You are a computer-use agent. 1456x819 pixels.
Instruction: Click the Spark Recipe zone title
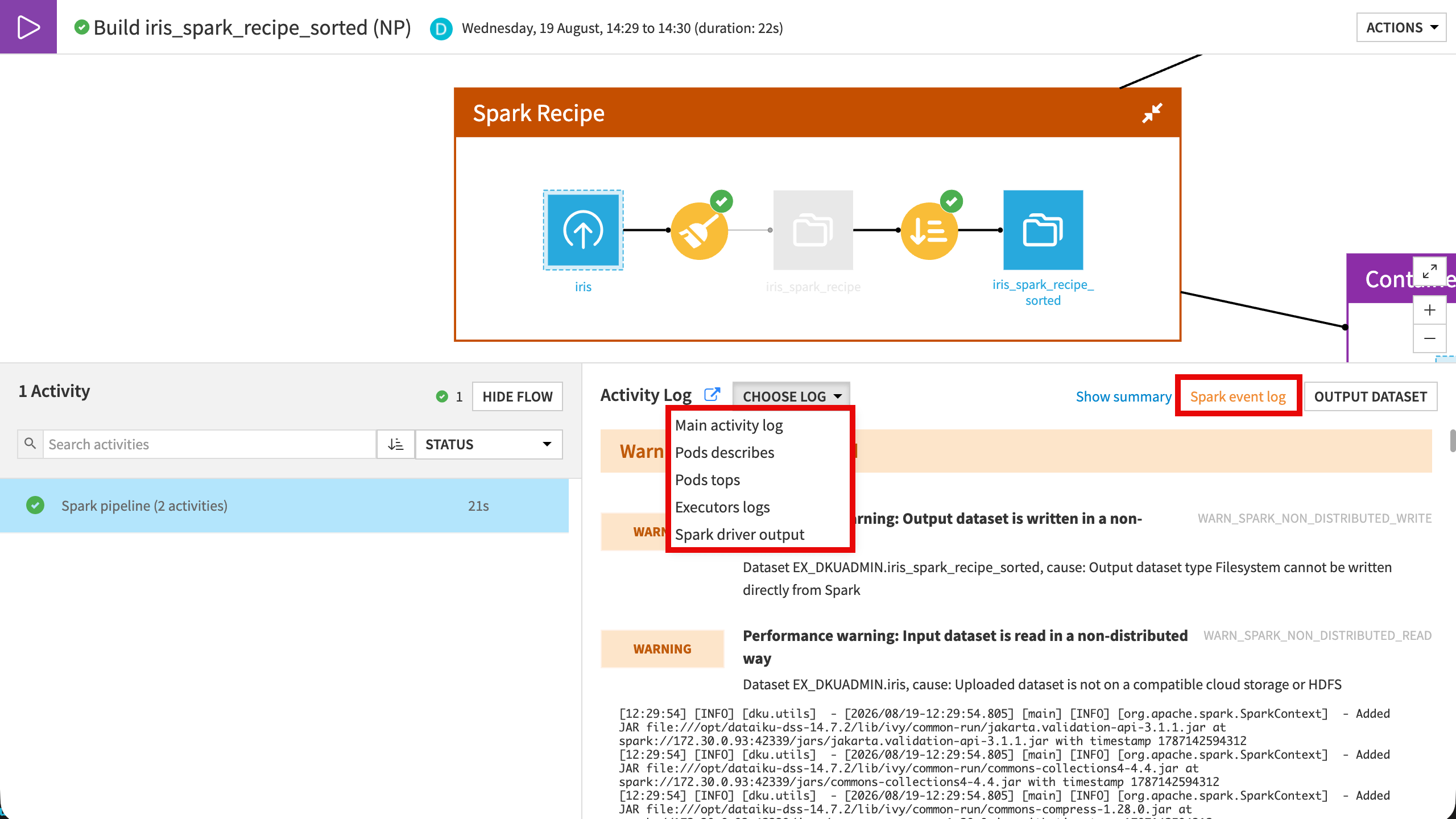point(539,113)
